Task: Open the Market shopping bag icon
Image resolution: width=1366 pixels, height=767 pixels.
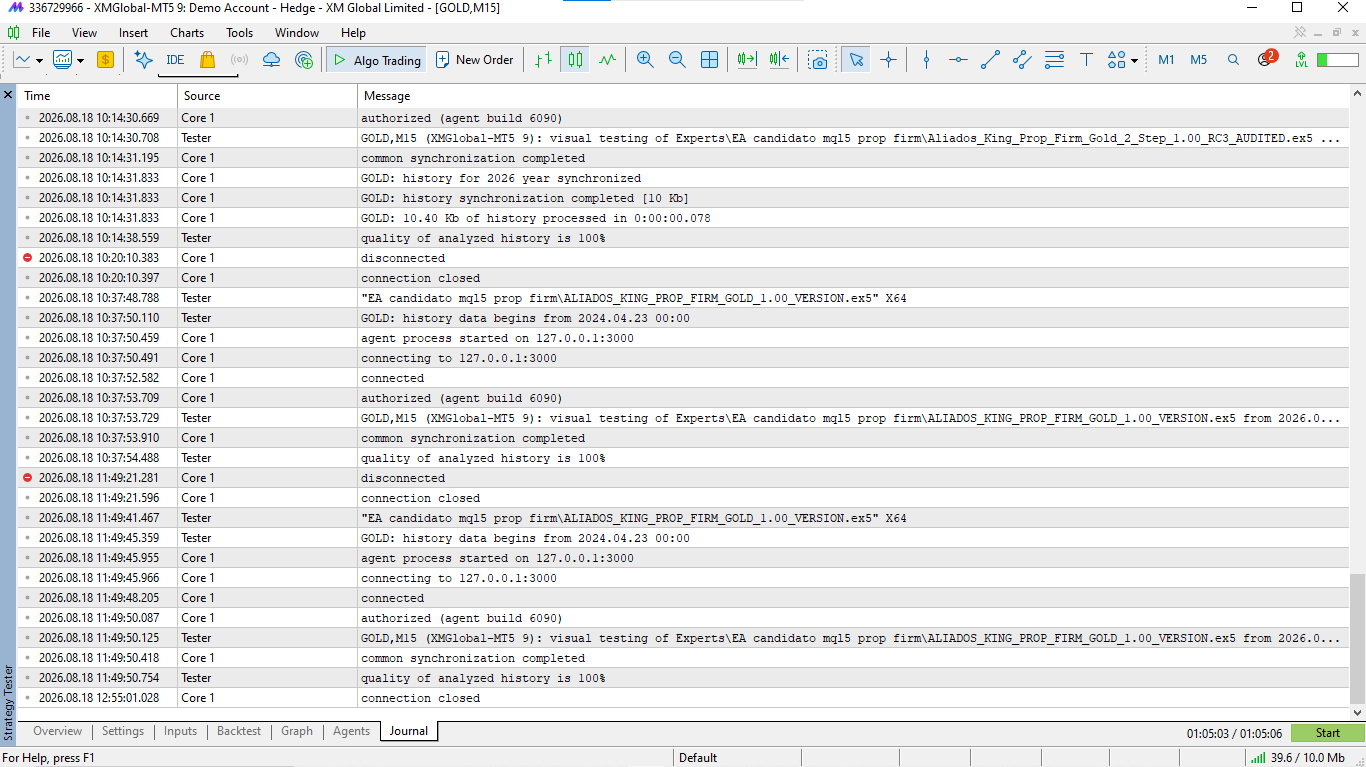Action: click(207, 60)
